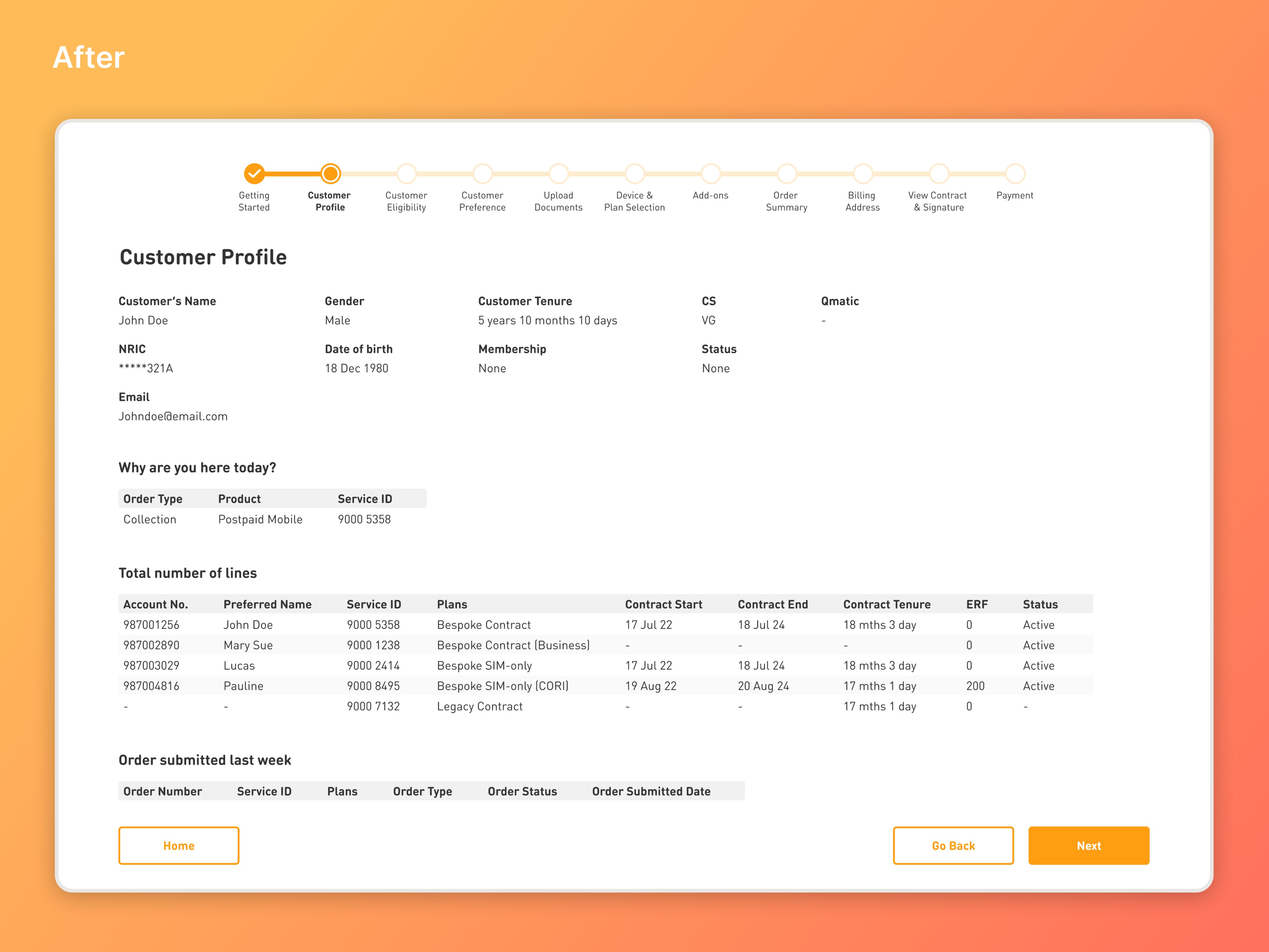Click the Billing Address step circle
The height and width of the screenshot is (952, 1269).
click(x=862, y=173)
